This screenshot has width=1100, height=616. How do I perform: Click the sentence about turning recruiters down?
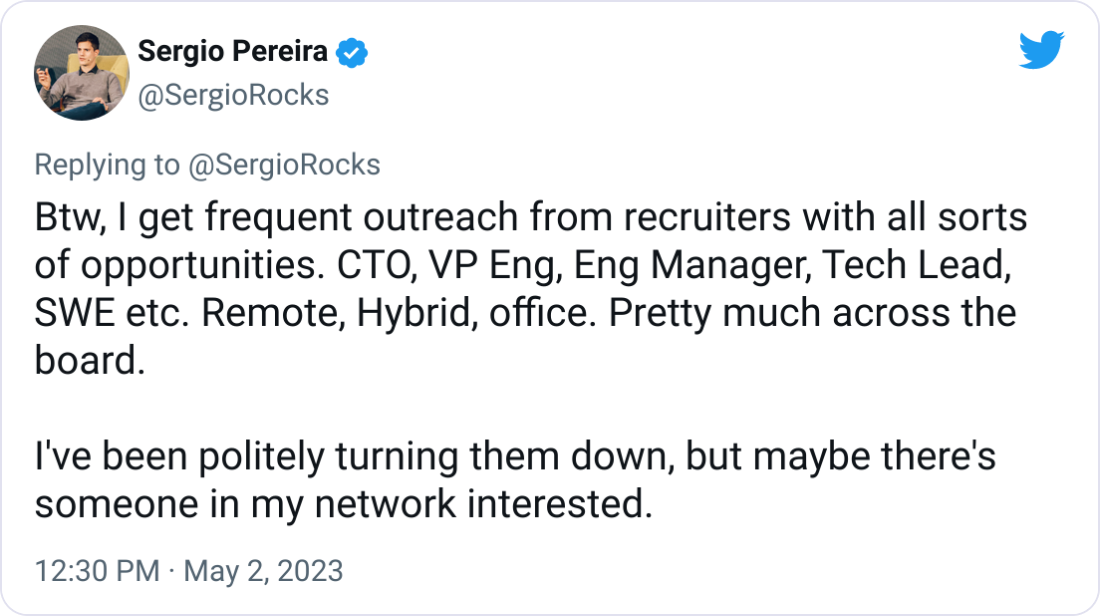tap(515, 457)
